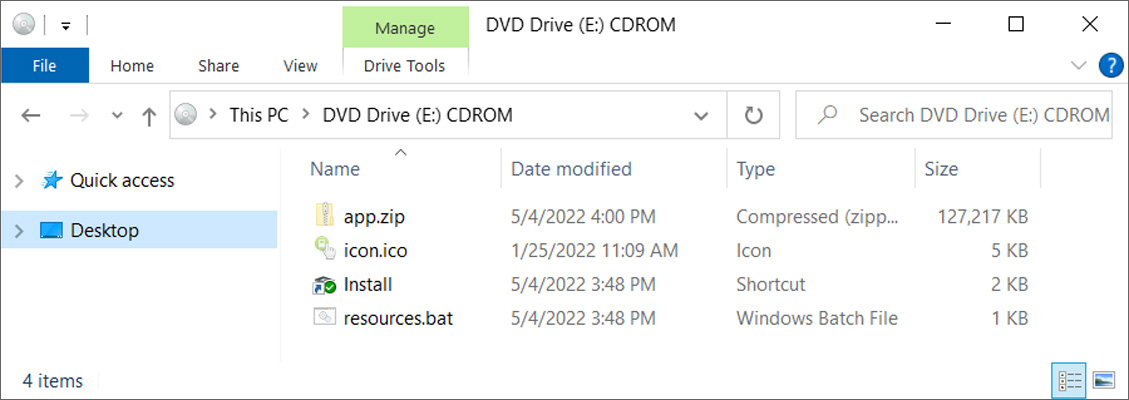This screenshot has width=1129, height=400.
Task: Switch to Details view layout
Action: tap(1070, 380)
